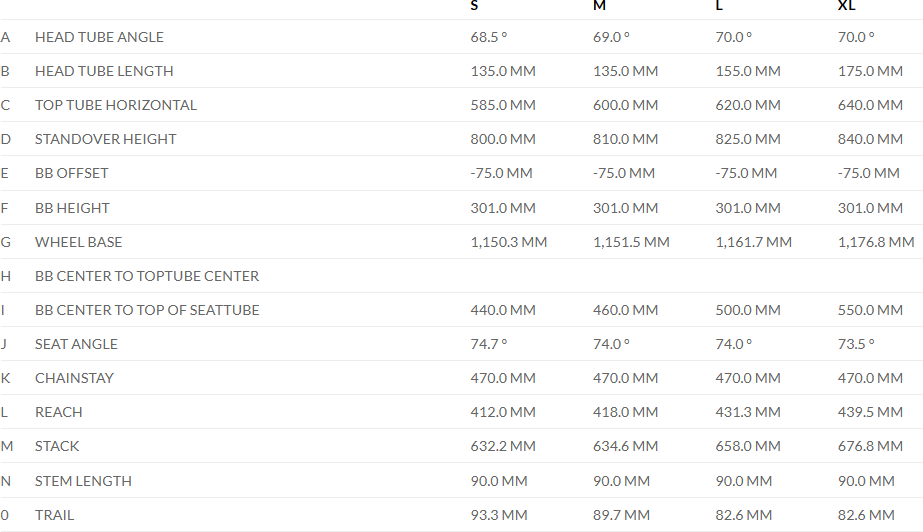Select the BB OFFSET row label

(71, 173)
